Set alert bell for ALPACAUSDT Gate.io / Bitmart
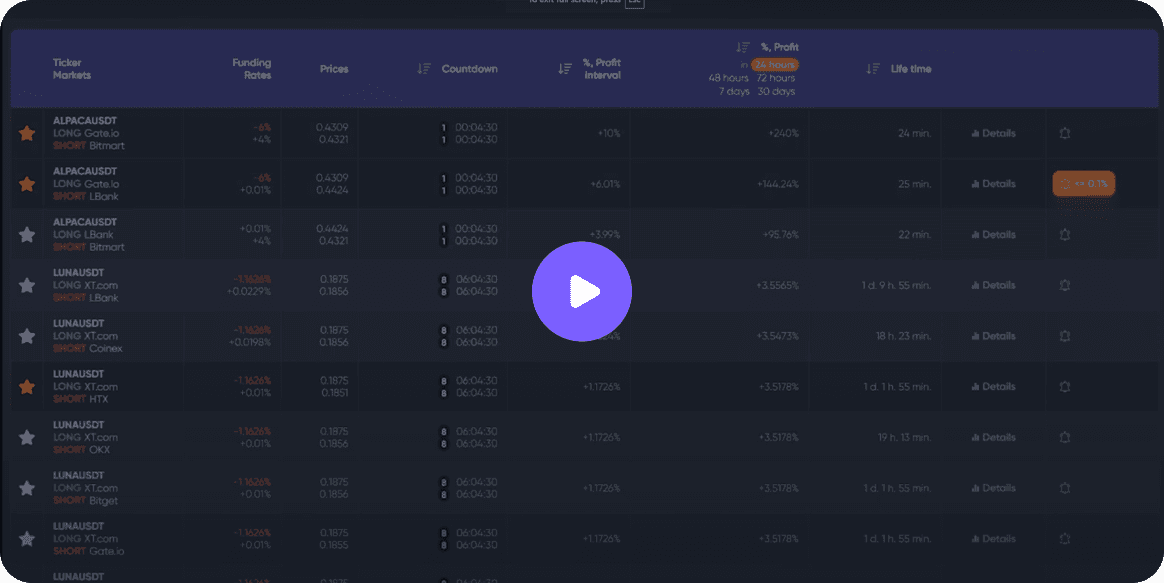 (1065, 134)
